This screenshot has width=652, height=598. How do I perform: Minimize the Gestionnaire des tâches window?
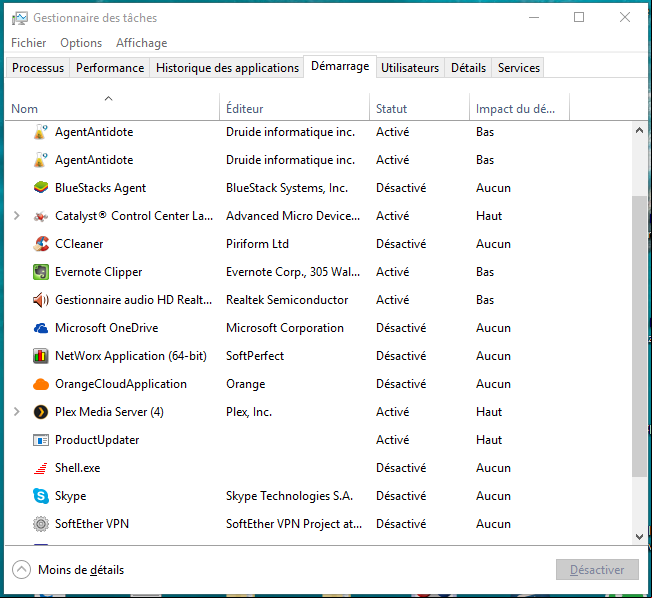[534, 17]
